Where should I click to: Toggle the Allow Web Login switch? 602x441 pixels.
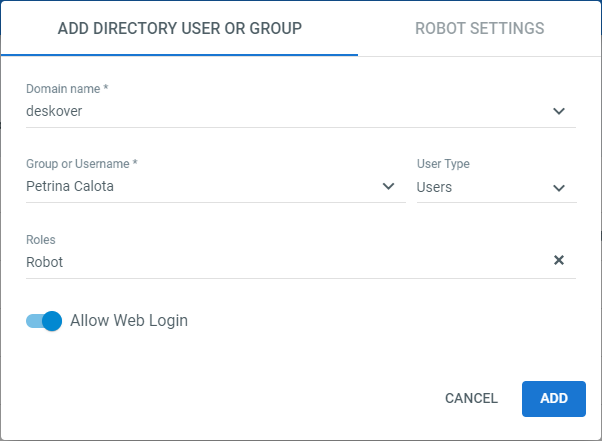click(x=44, y=321)
